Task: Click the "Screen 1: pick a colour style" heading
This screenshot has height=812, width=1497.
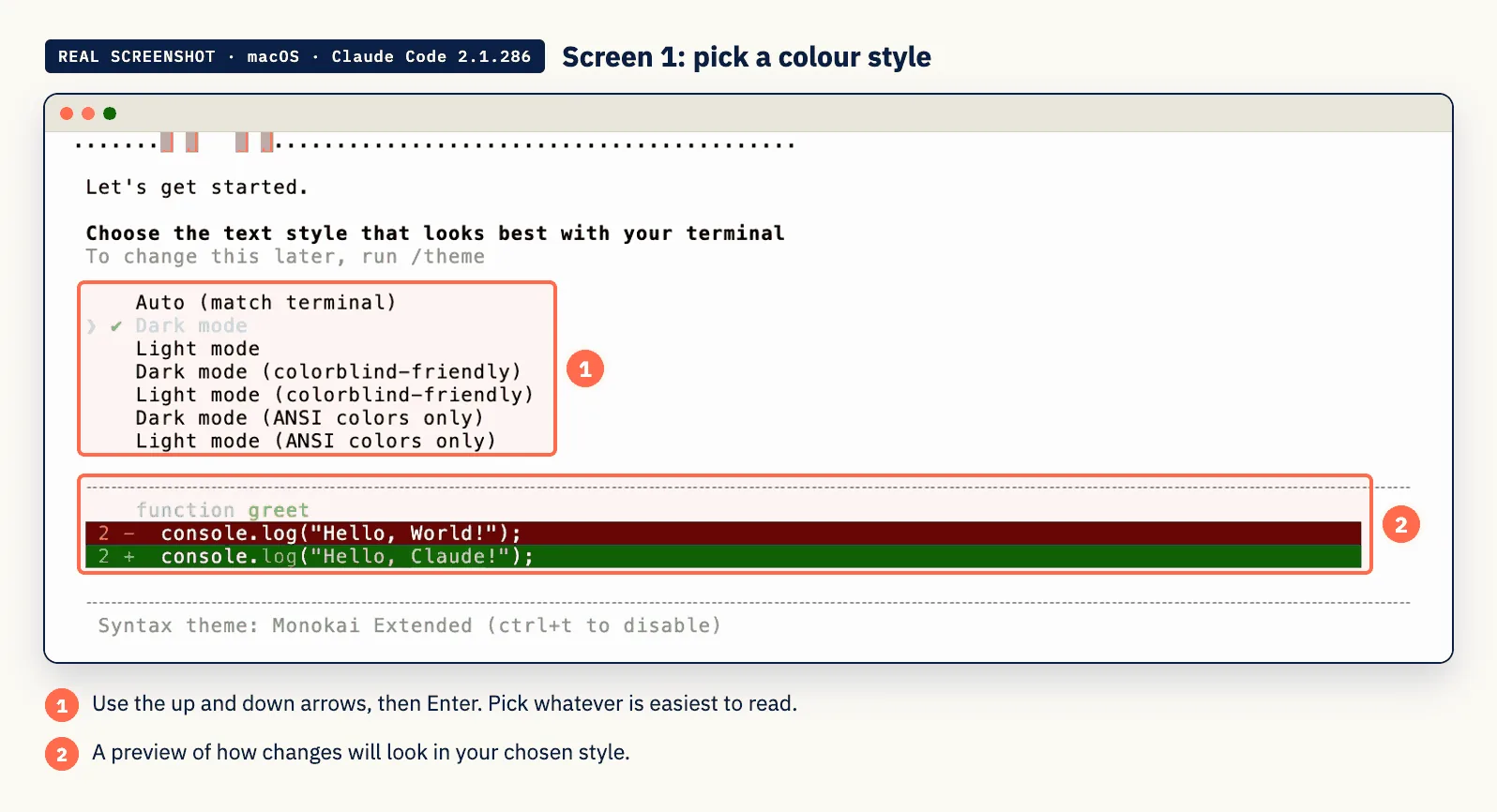Action: coord(747,57)
